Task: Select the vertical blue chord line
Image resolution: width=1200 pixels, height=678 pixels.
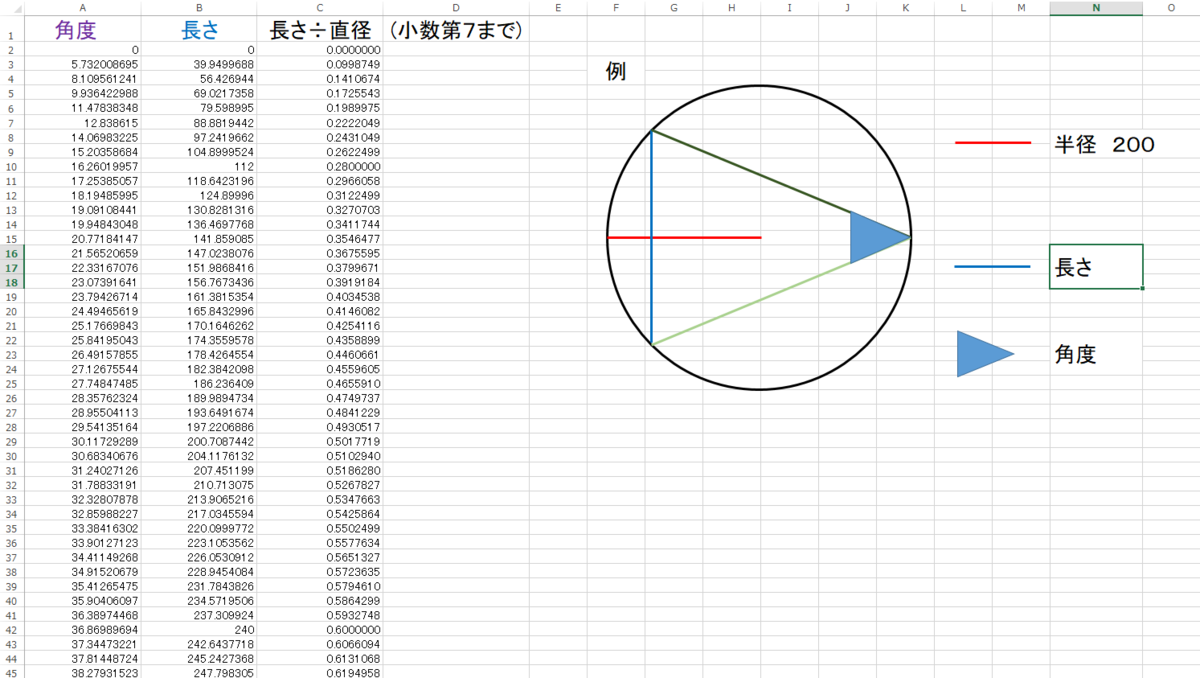Action: pos(651,237)
